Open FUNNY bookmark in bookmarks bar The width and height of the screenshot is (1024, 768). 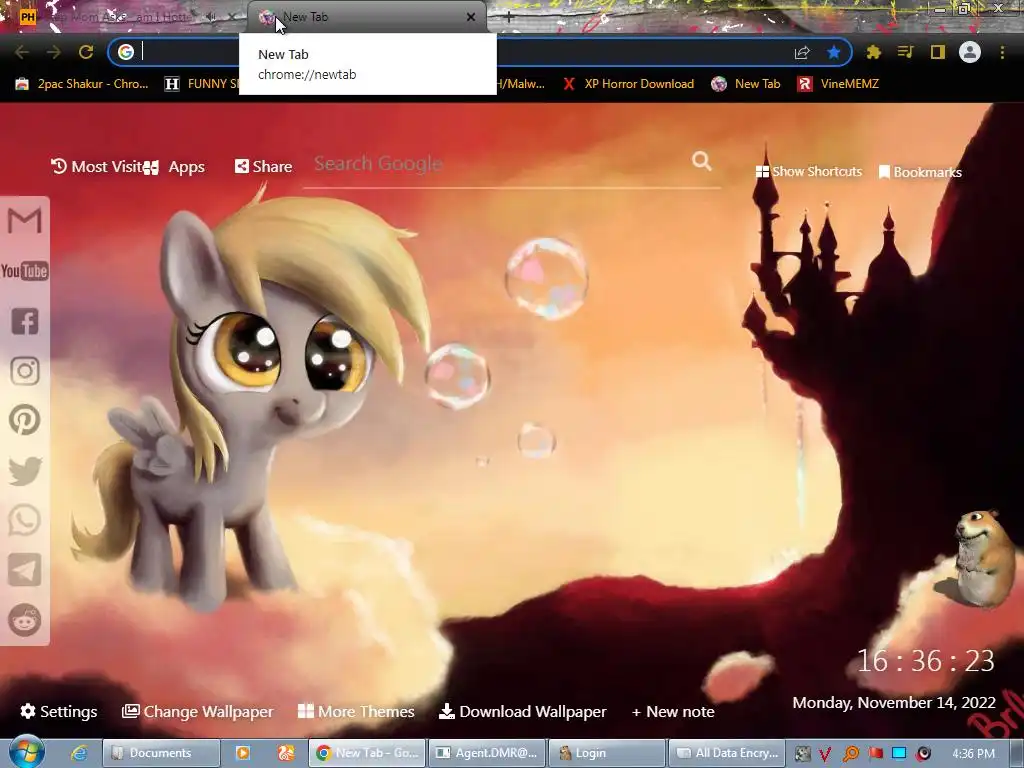pos(202,84)
